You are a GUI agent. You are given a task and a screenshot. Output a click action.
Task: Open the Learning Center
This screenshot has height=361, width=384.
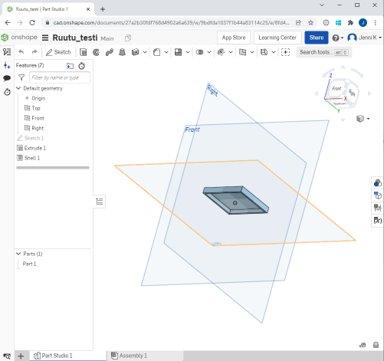277,38
